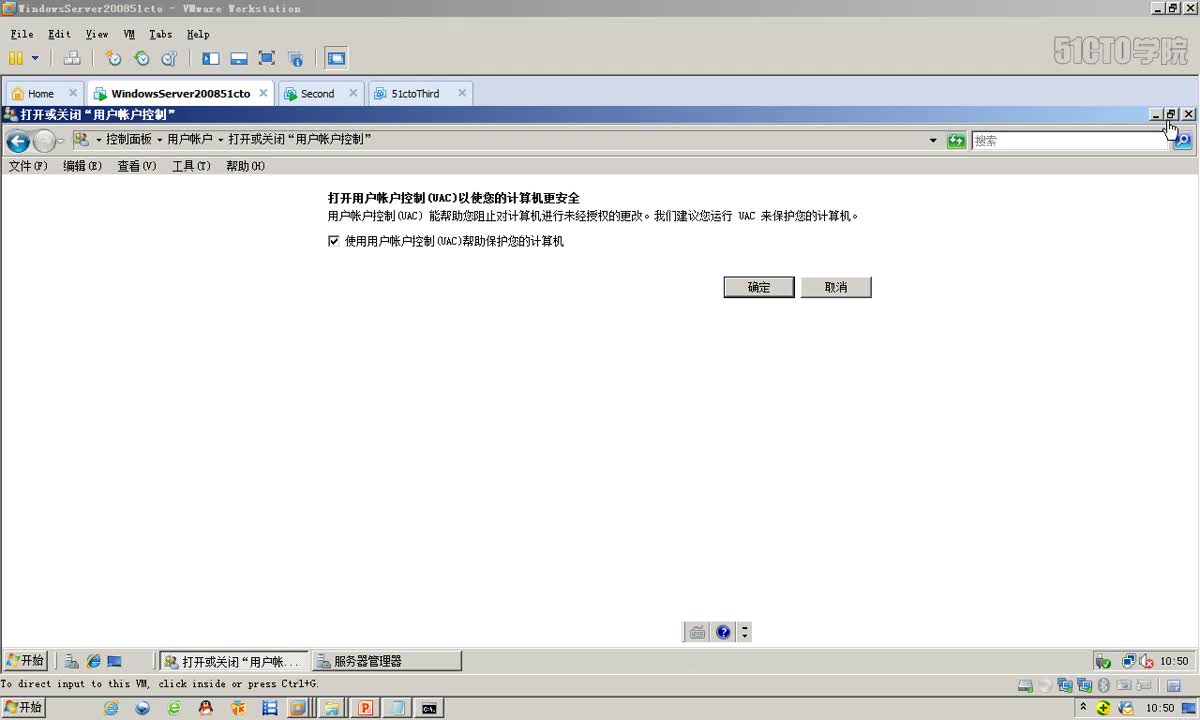1200x720 pixels.
Task: Click the green refresh icon by address bar
Action: [x=956, y=141]
